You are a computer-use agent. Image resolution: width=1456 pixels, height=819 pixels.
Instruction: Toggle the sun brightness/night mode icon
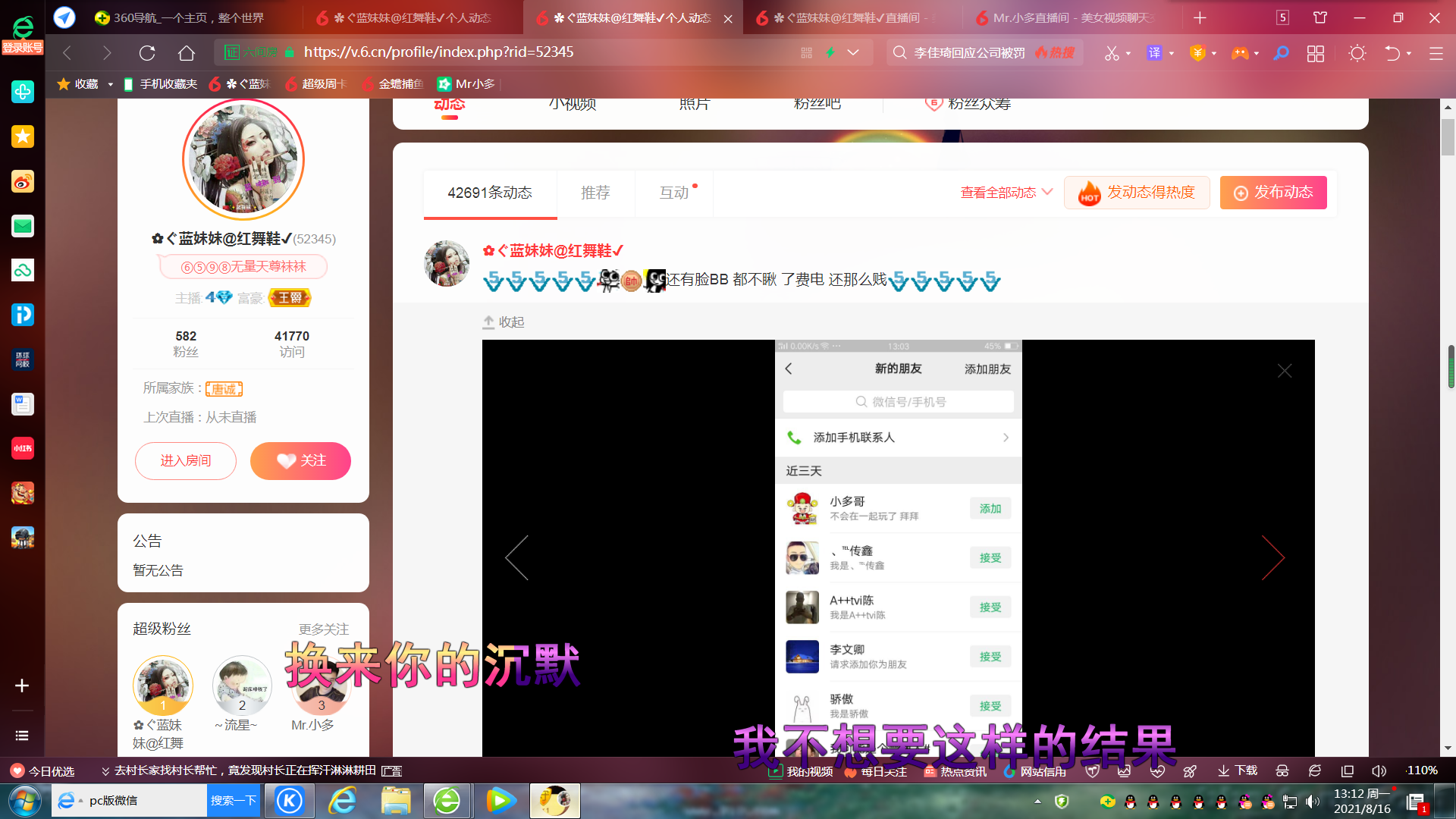(1357, 53)
